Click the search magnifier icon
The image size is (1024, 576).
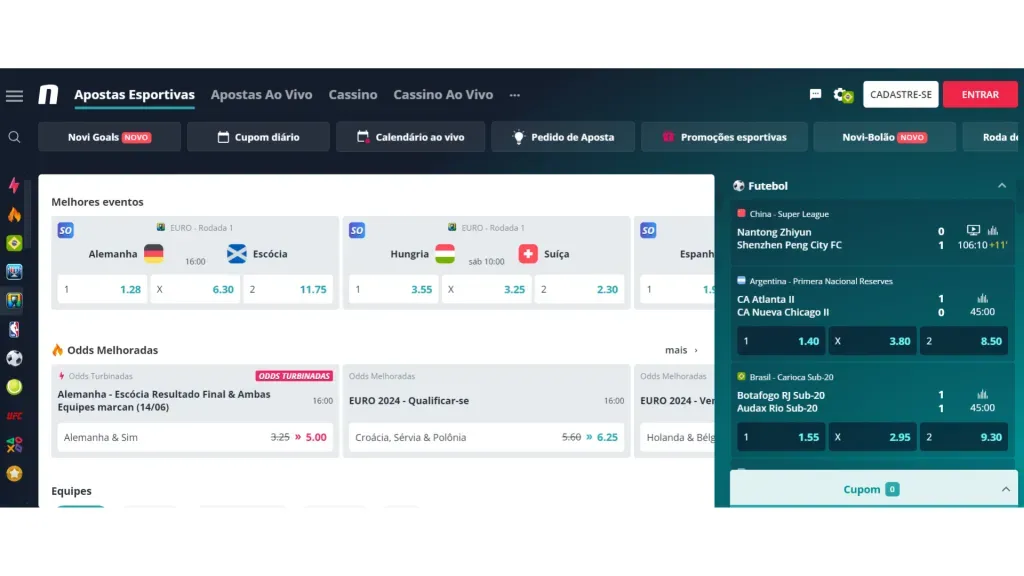pos(14,137)
